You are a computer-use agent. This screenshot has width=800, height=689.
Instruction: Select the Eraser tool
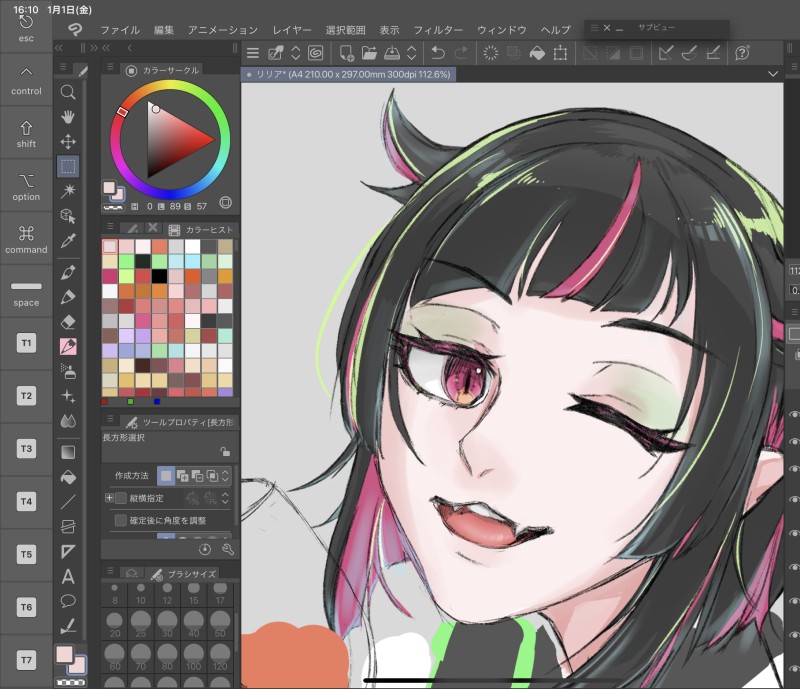68,322
